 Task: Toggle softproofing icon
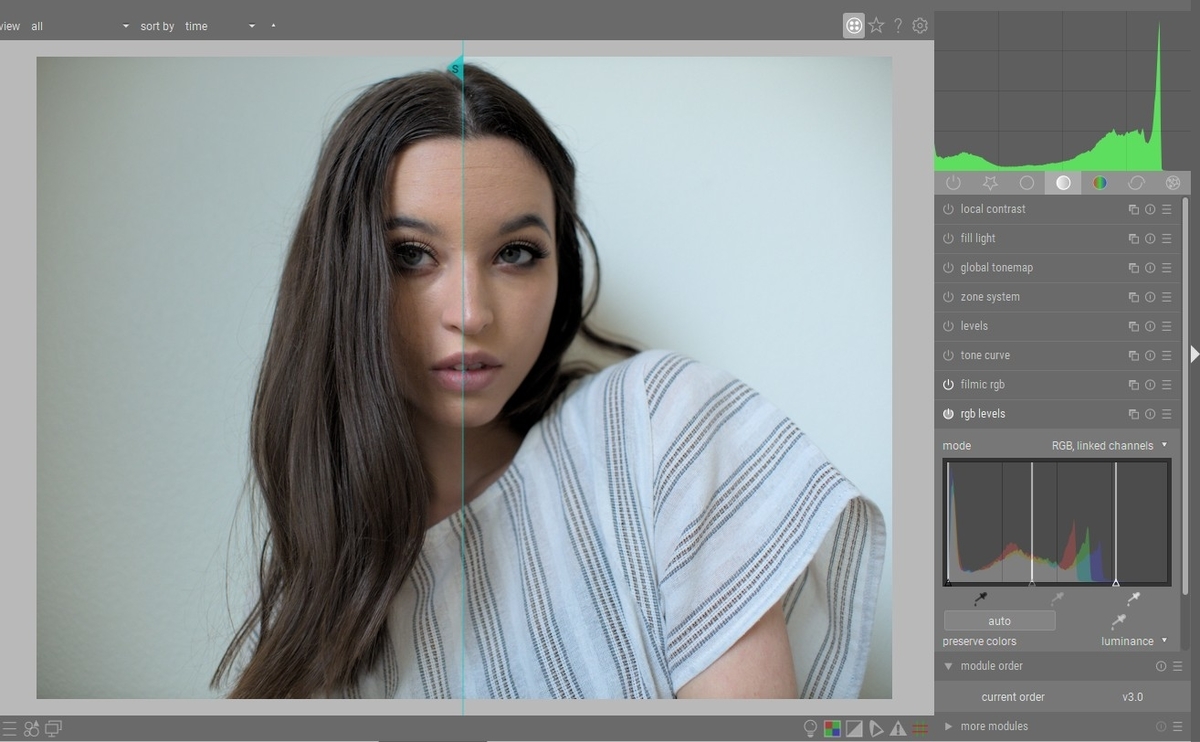pyautogui.click(x=876, y=729)
